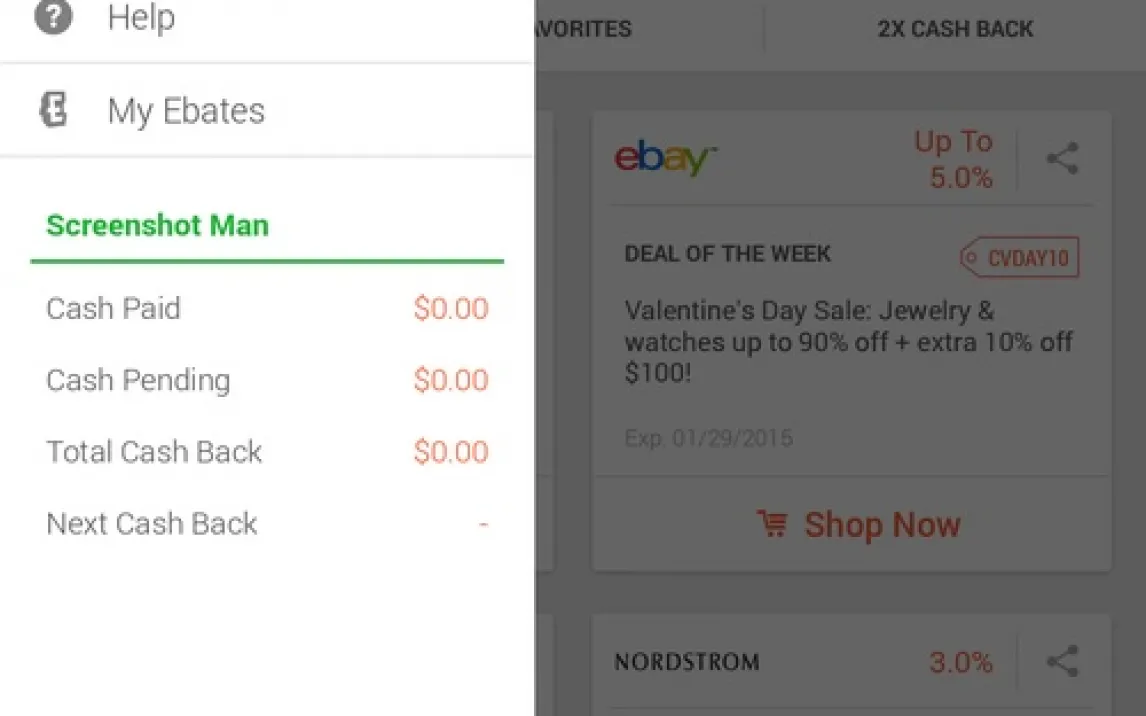
Task: Click the Up To 5.0% cash back rate
Action: (x=953, y=160)
